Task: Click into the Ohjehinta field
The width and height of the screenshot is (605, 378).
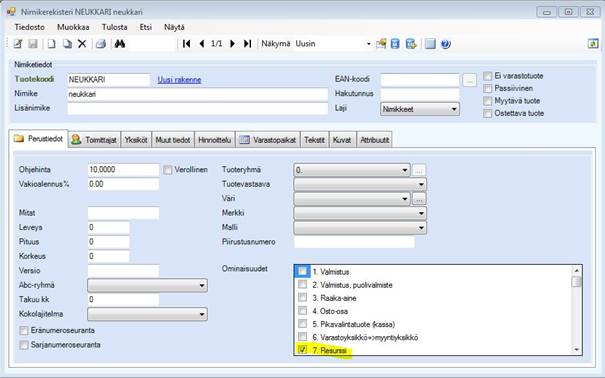Action: pos(123,170)
